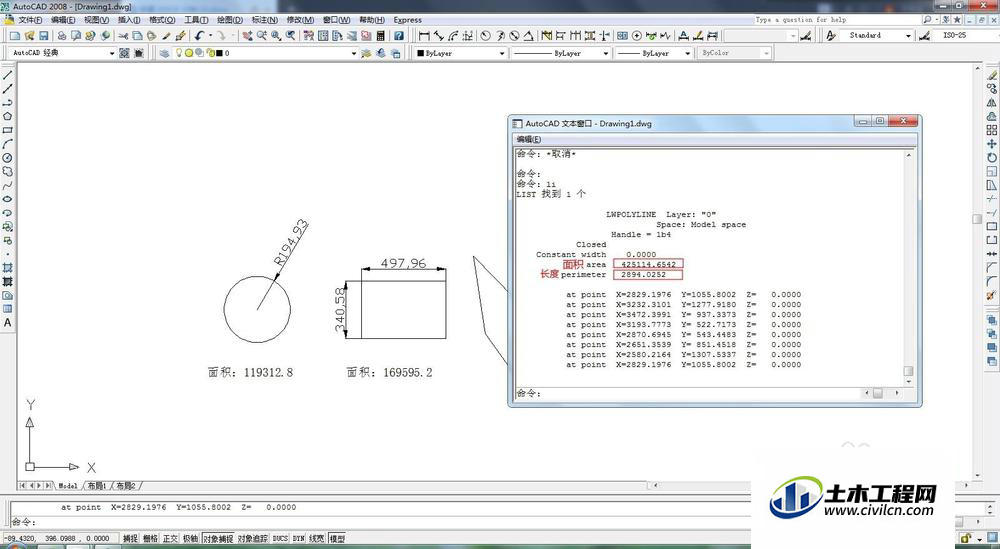Click the Zoom realtime icon
The height and width of the screenshot is (549, 1000).
pyautogui.click(x=262, y=36)
